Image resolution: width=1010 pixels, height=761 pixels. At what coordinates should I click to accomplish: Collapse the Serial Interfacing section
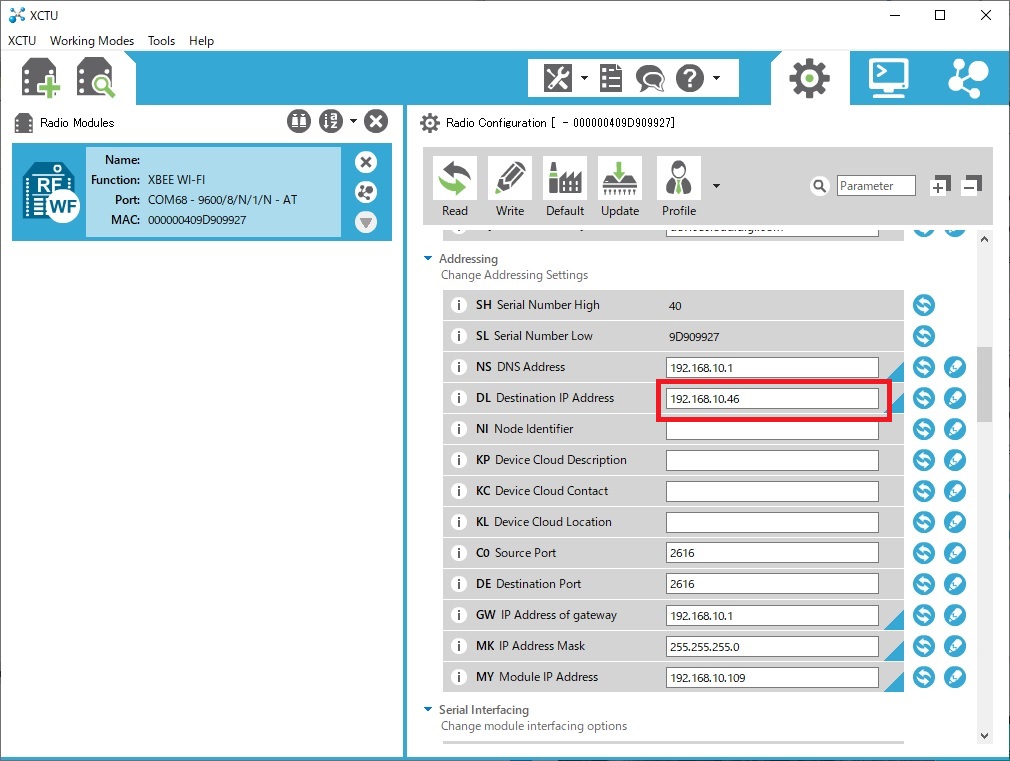(428, 710)
